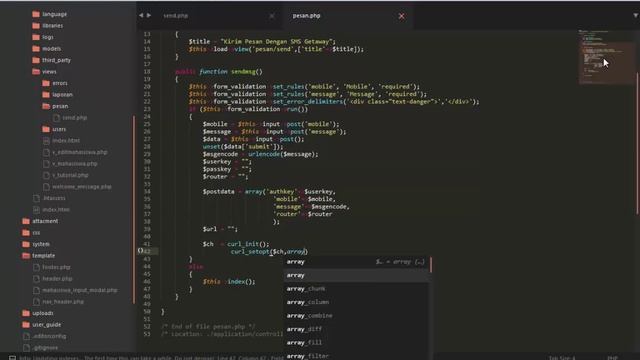The width and height of the screenshot is (640, 360).
Task: Pick array_column from autocomplete list
Action: pyautogui.click(x=357, y=302)
